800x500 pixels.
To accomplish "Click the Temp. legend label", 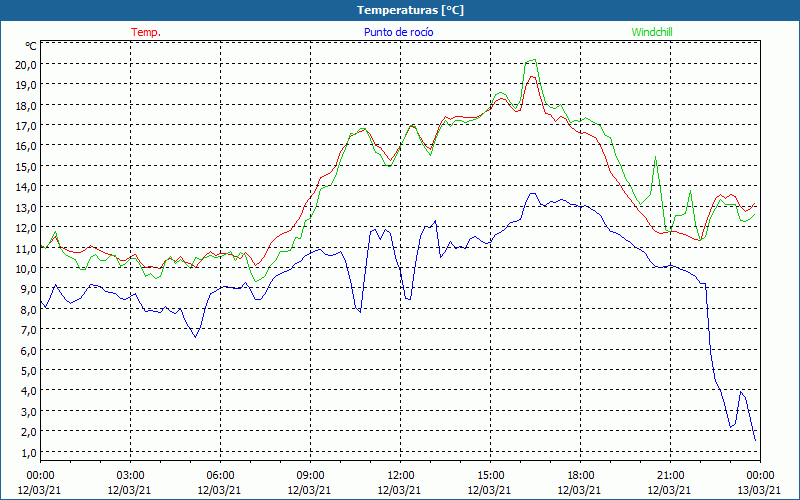I will [146, 32].
